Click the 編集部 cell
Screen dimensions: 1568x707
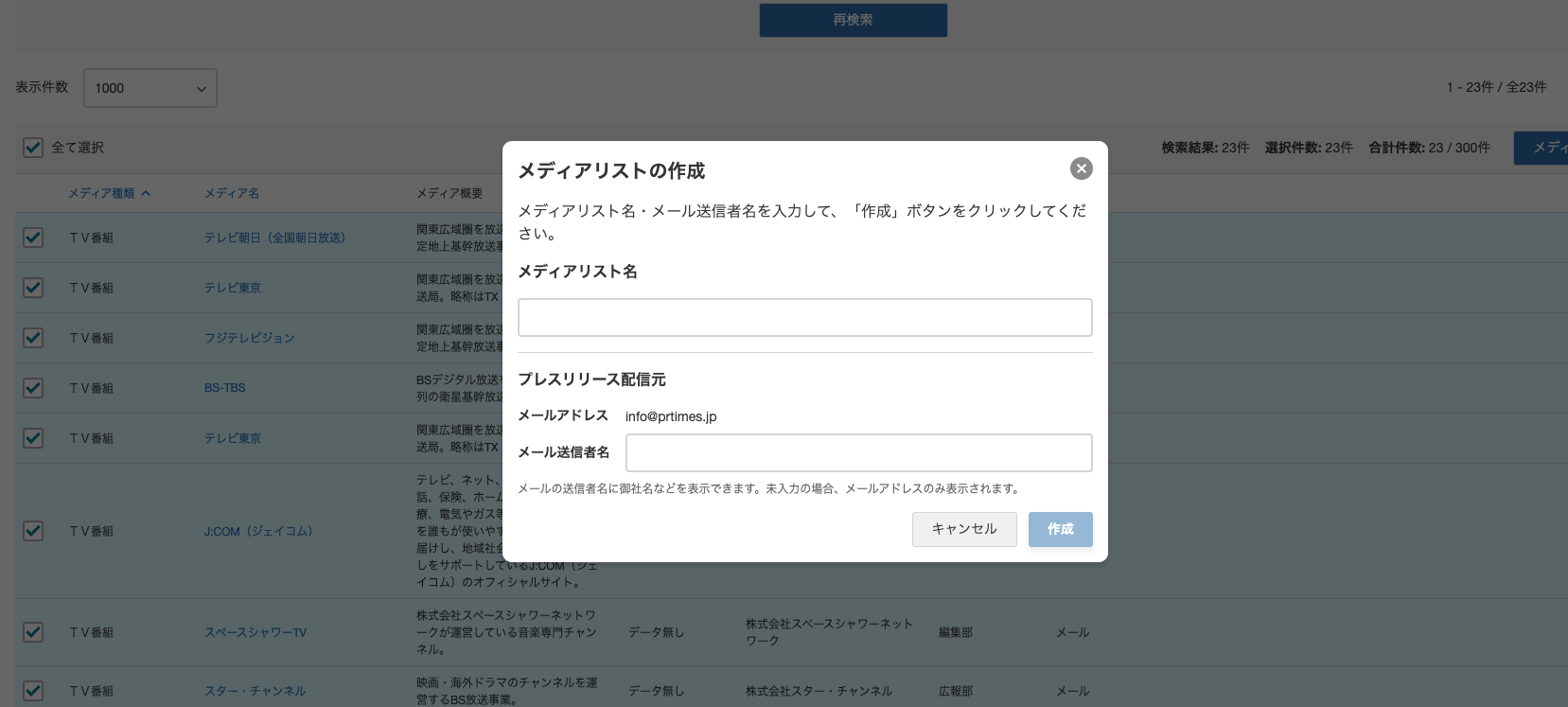(x=956, y=632)
